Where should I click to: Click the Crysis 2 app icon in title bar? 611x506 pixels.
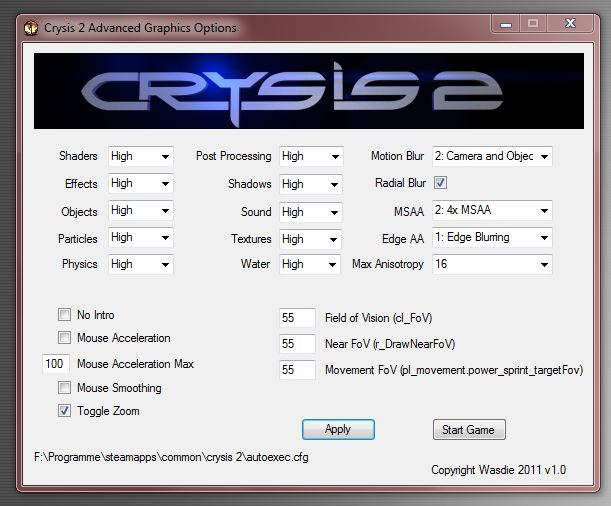31,28
